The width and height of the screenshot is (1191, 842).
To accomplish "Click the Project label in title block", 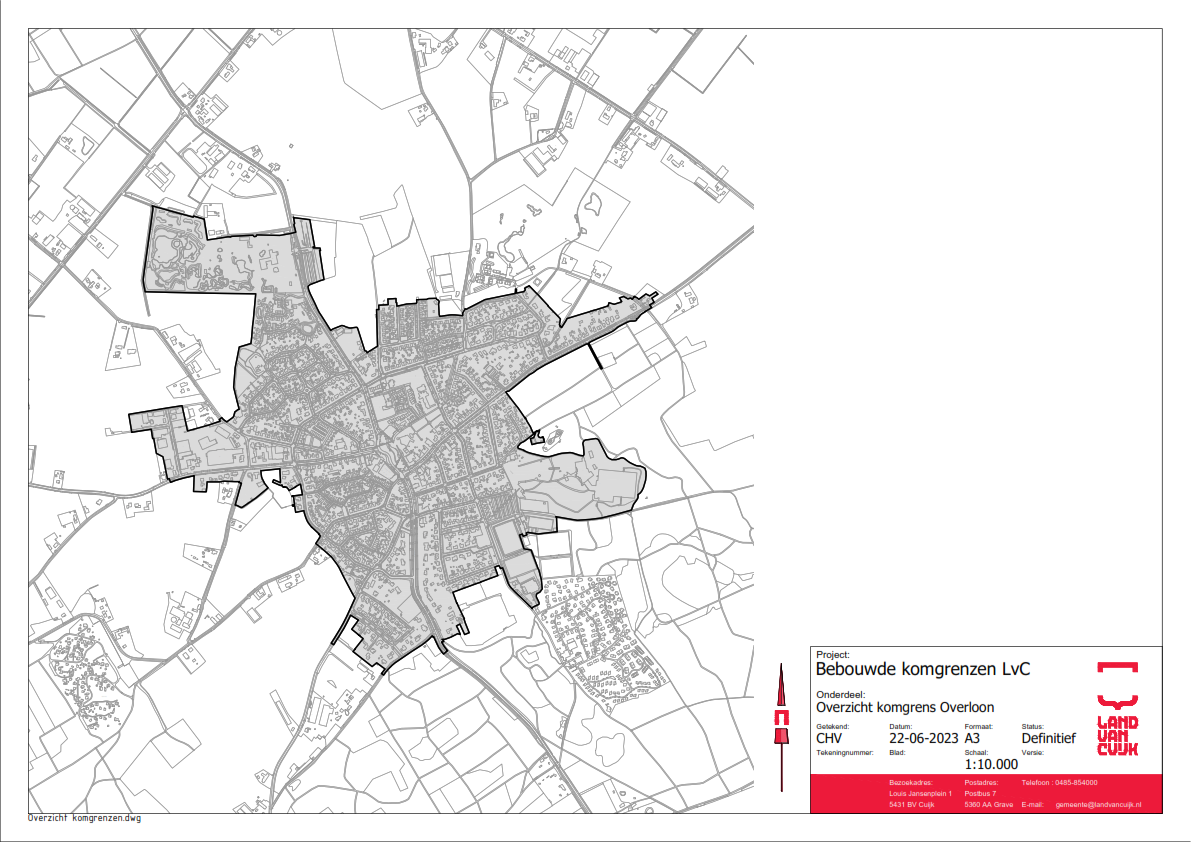I will pyautogui.click(x=832, y=655).
